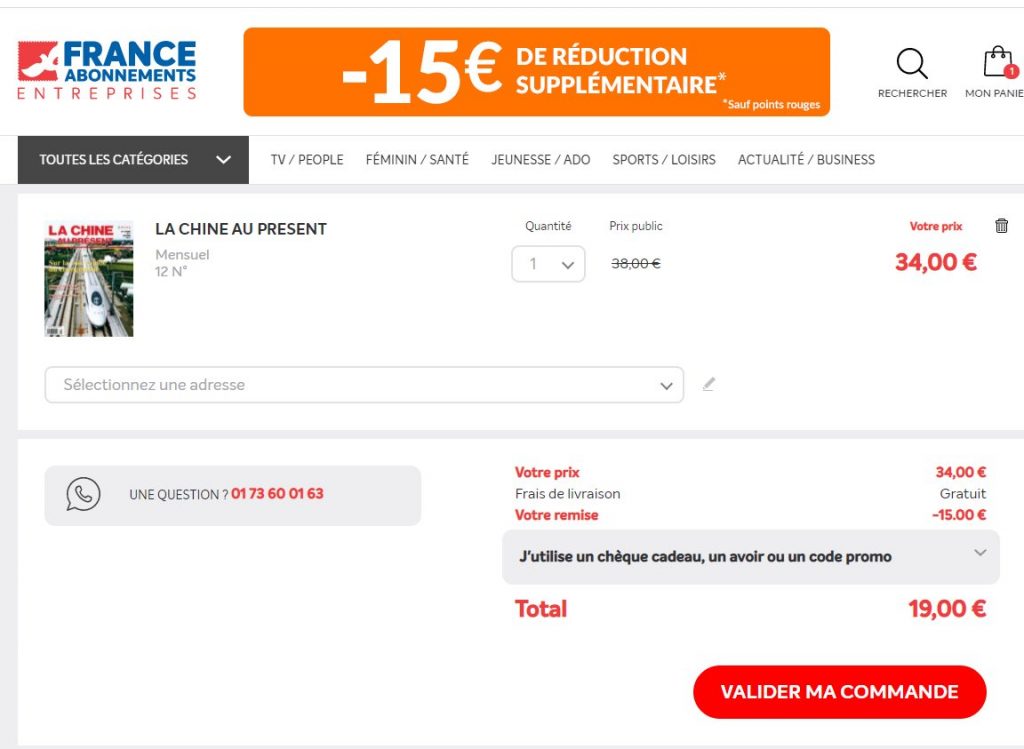The height and width of the screenshot is (749, 1024).
Task: Call the 01 73 60 01 63 phone link
Action: (277, 494)
